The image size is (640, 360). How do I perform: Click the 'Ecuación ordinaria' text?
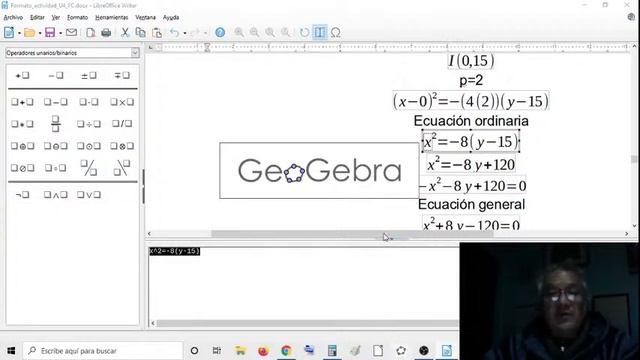click(x=471, y=121)
